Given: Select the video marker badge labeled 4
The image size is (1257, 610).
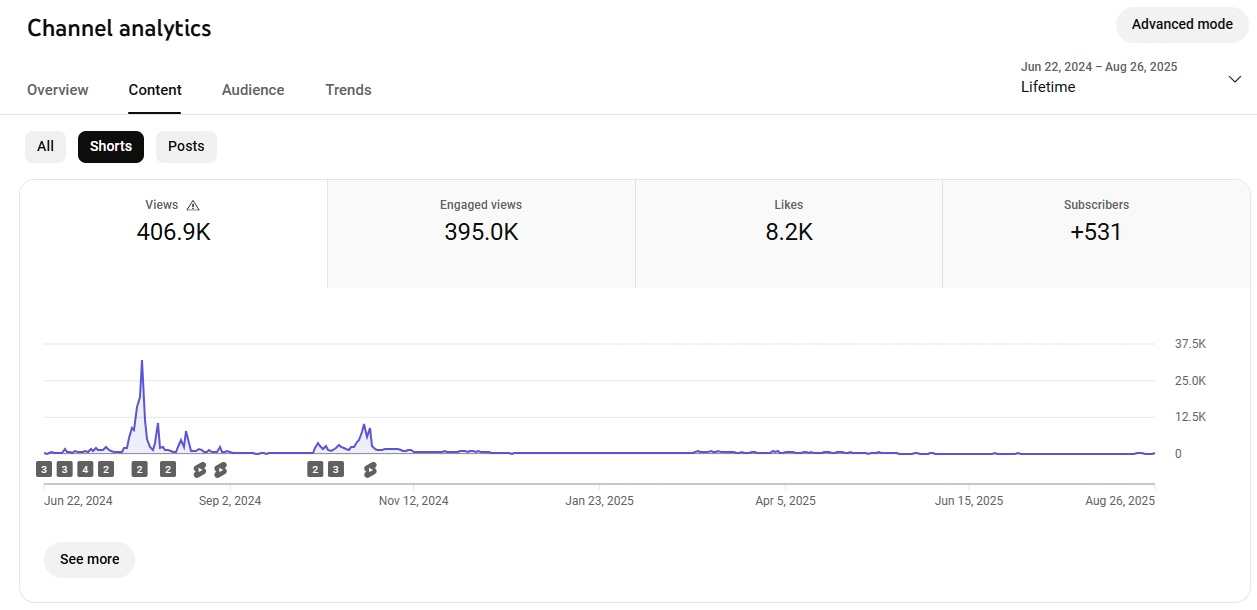Looking at the screenshot, I should click(85, 469).
